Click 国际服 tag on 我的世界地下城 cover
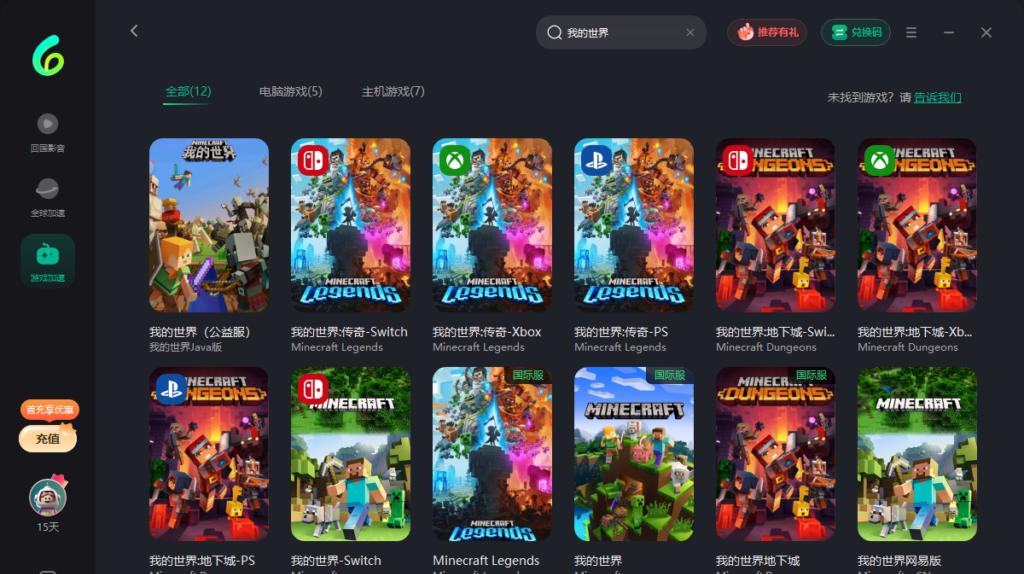The image size is (1024, 574). point(812,375)
